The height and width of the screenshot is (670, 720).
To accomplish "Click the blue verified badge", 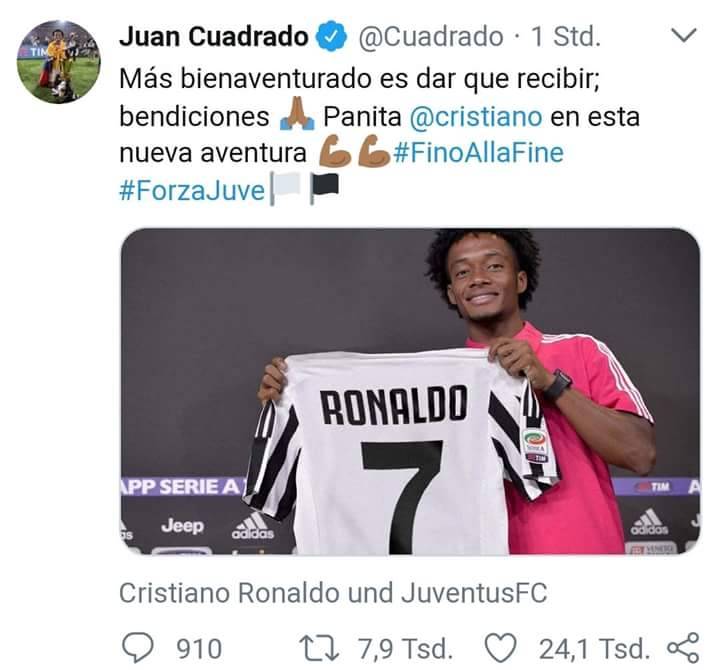I will coord(331,36).
